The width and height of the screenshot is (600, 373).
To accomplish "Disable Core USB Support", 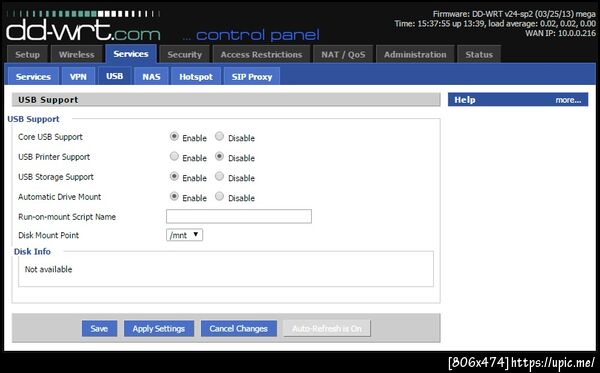I will (x=219, y=136).
